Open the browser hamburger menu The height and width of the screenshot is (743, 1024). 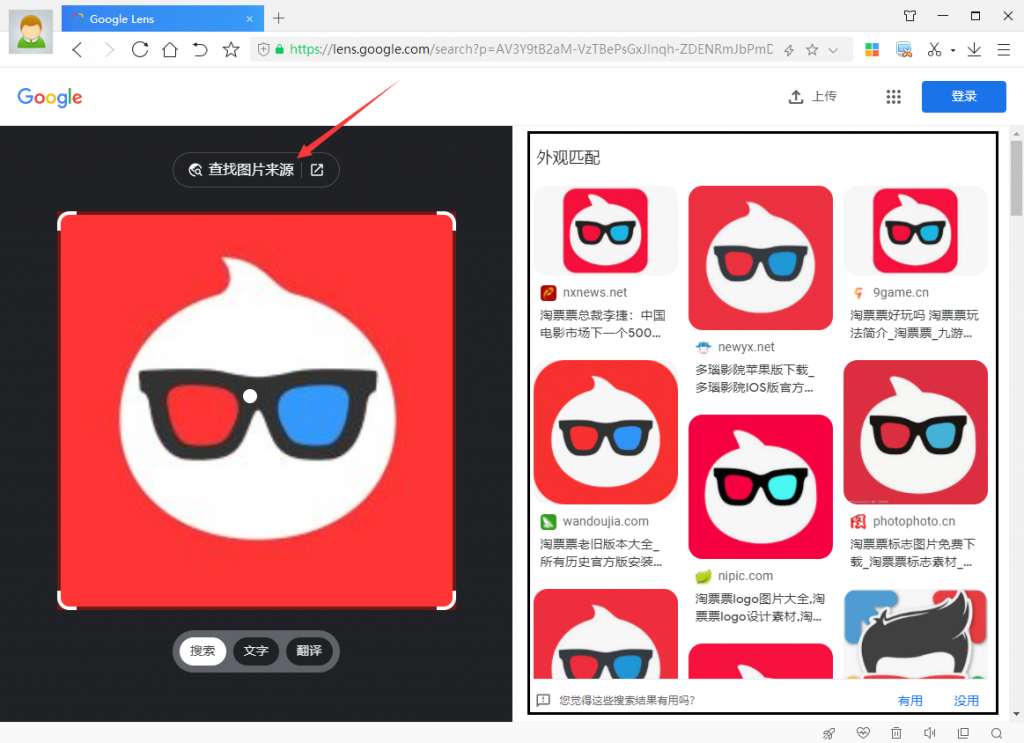pyautogui.click(x=1004, y=50)
